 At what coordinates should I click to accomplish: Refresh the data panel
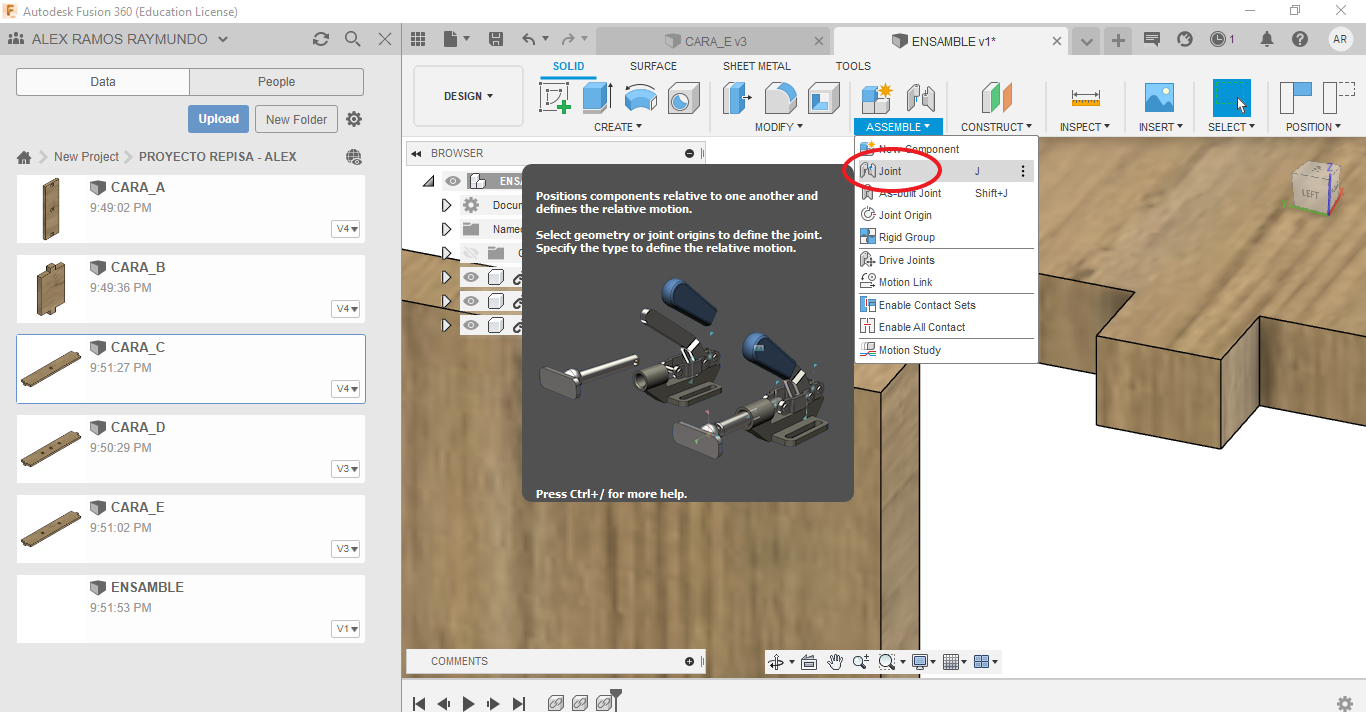pos(321,39)
